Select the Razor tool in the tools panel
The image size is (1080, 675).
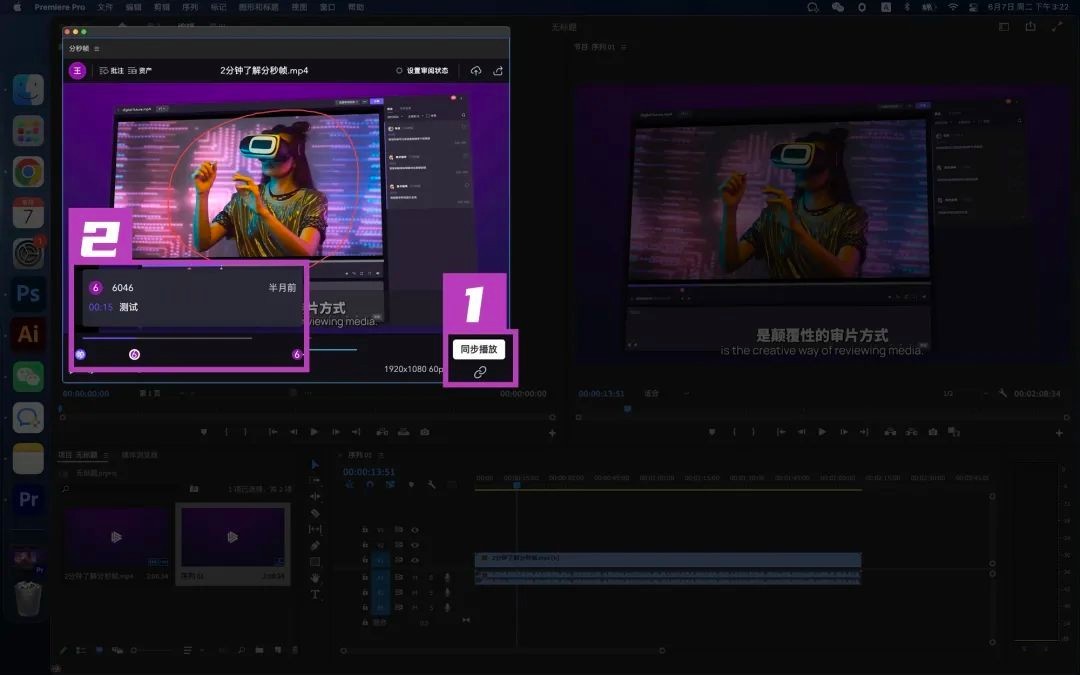pos(315,513)
